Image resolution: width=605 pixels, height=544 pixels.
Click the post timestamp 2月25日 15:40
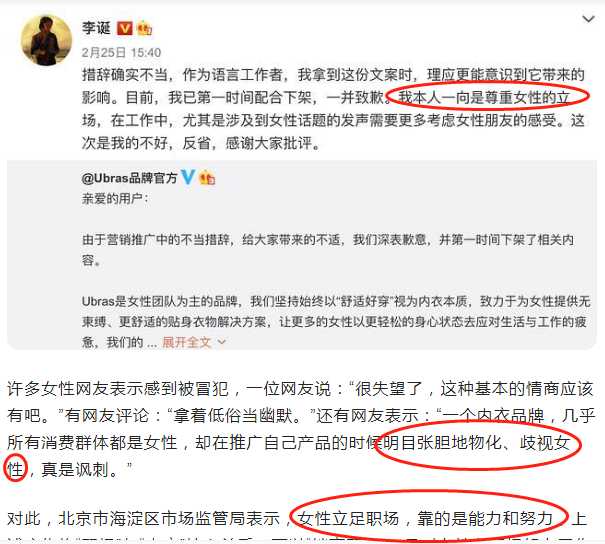[x=121, y=52]
